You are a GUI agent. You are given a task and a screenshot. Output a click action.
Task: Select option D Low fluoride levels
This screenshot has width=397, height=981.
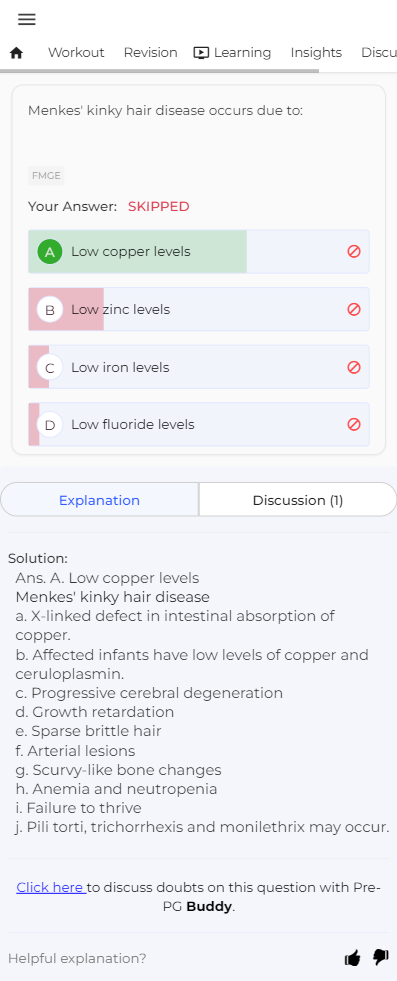199,424
